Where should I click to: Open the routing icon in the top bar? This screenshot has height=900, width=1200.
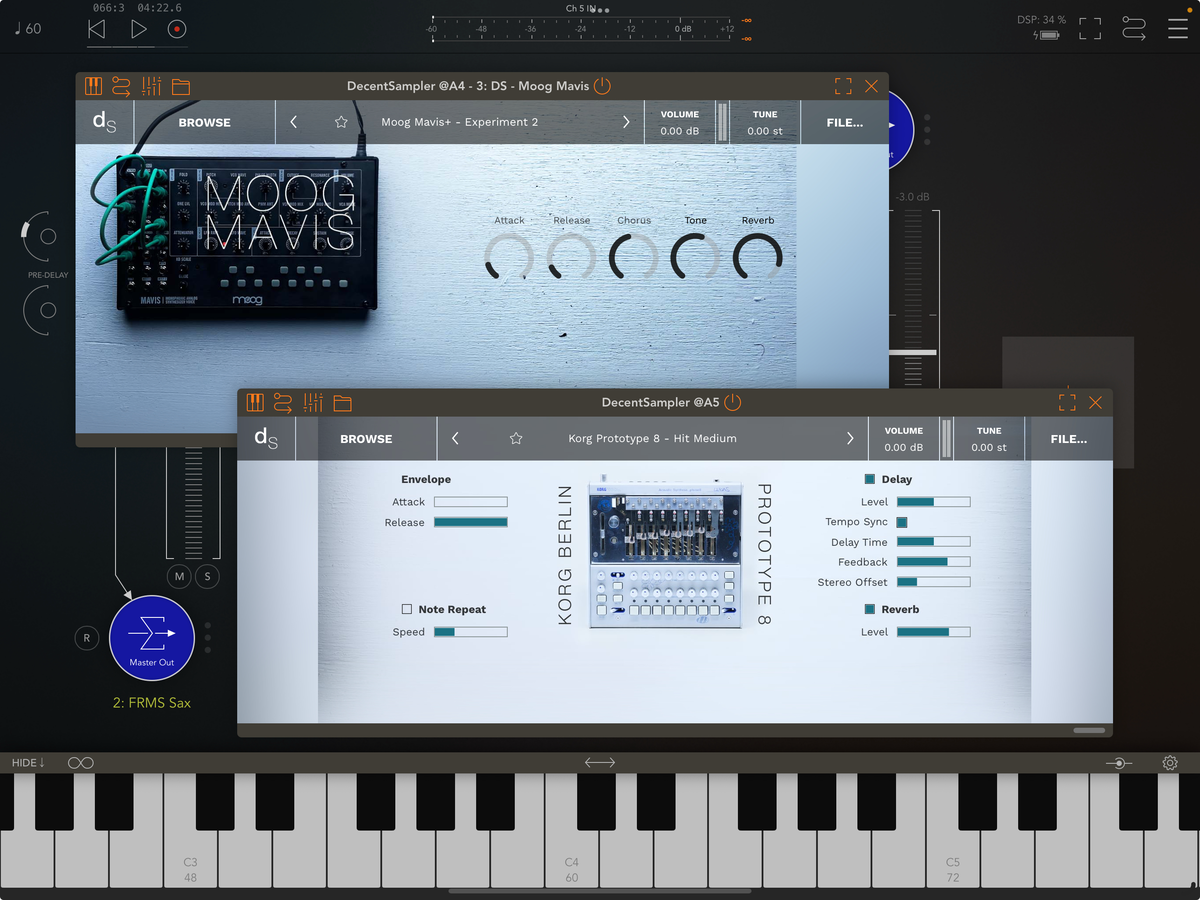tap(1133, 28)
